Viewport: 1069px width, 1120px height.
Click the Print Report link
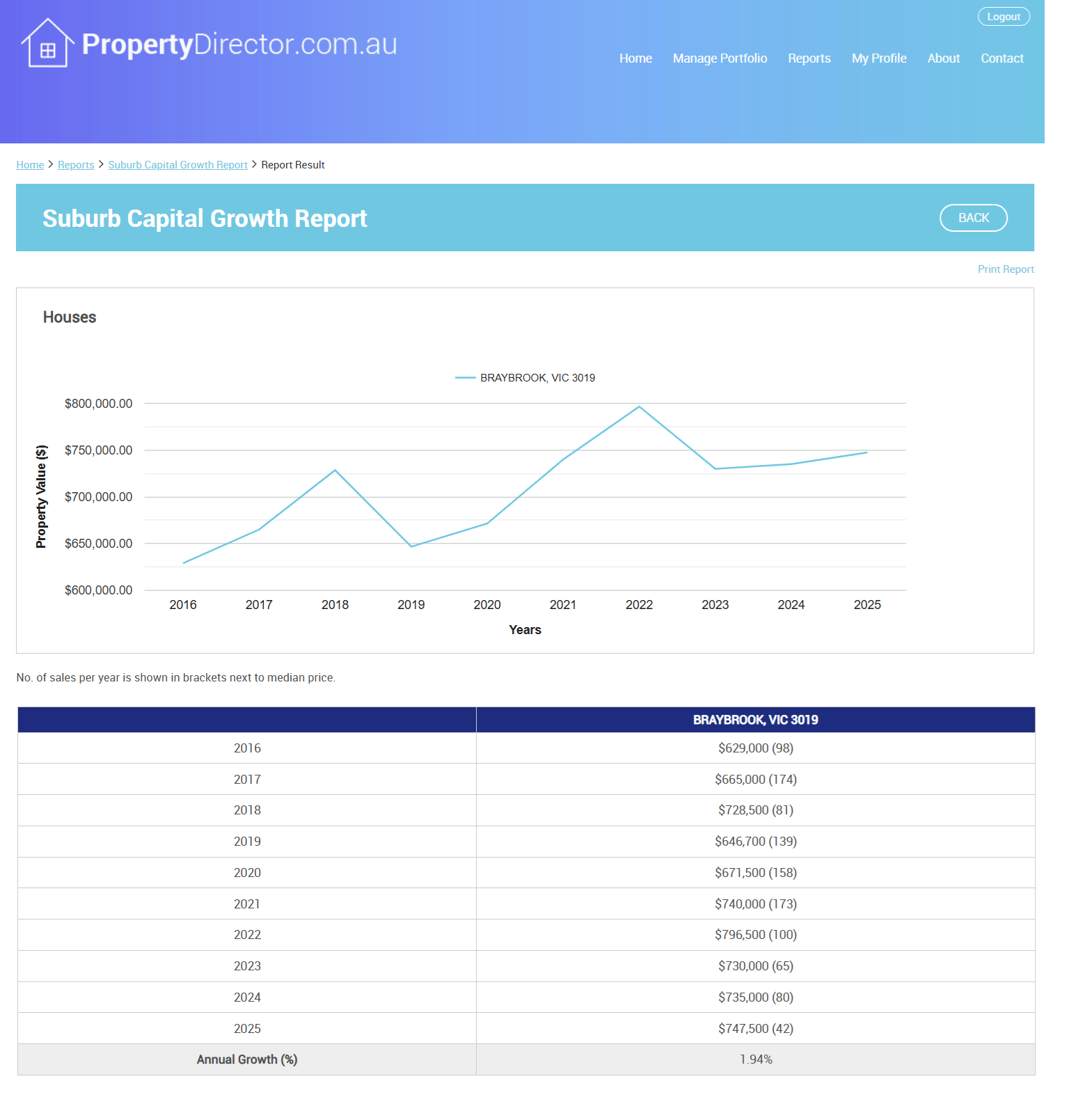tap(1005, 269)
